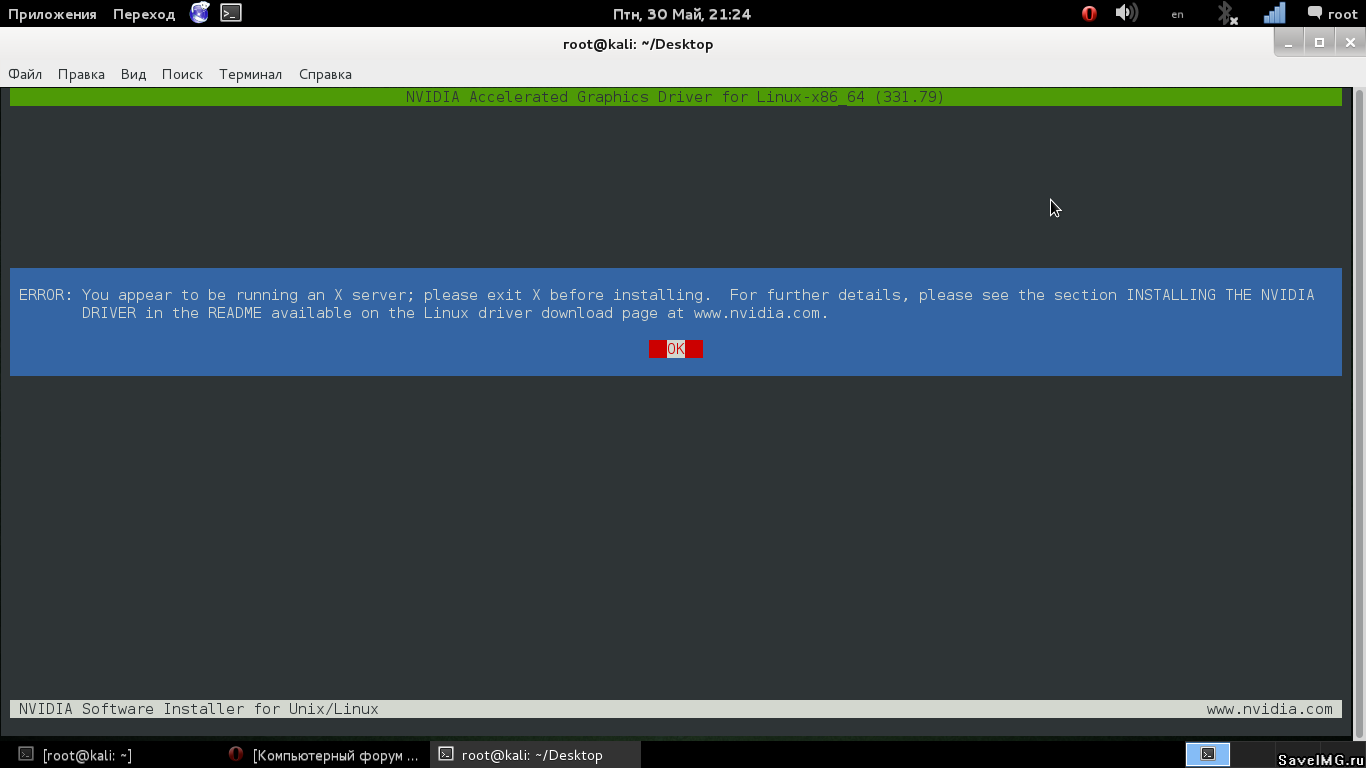
Task: Click the terminal icon of the [root@kali: ~] taskbar entry
Action: pyautogui.click(x=26, y=755)
